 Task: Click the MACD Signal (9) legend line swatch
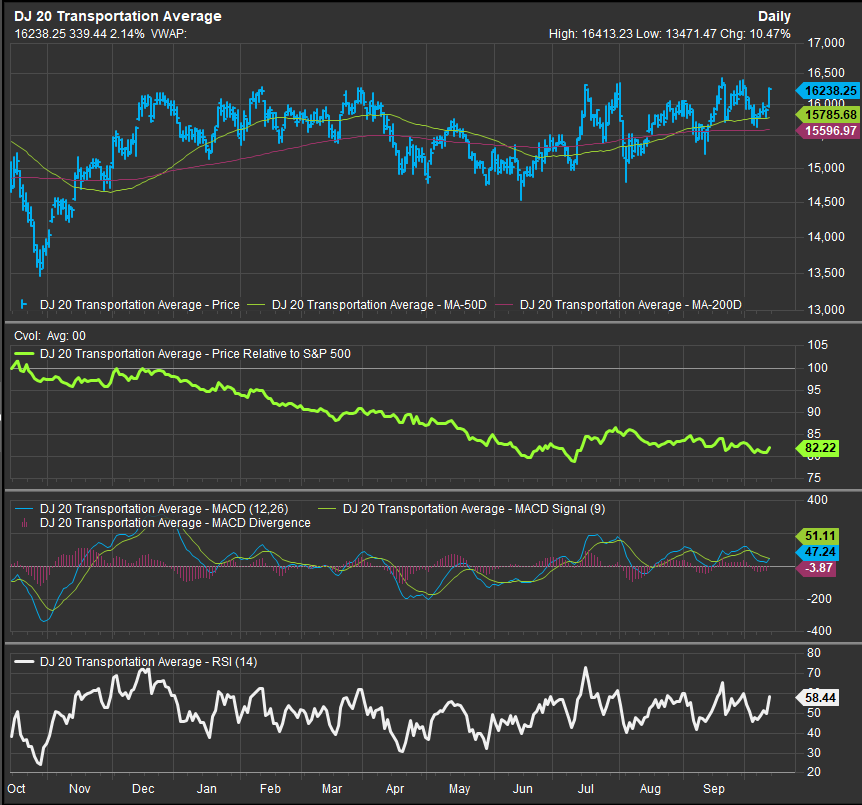[x=327, y=509]
